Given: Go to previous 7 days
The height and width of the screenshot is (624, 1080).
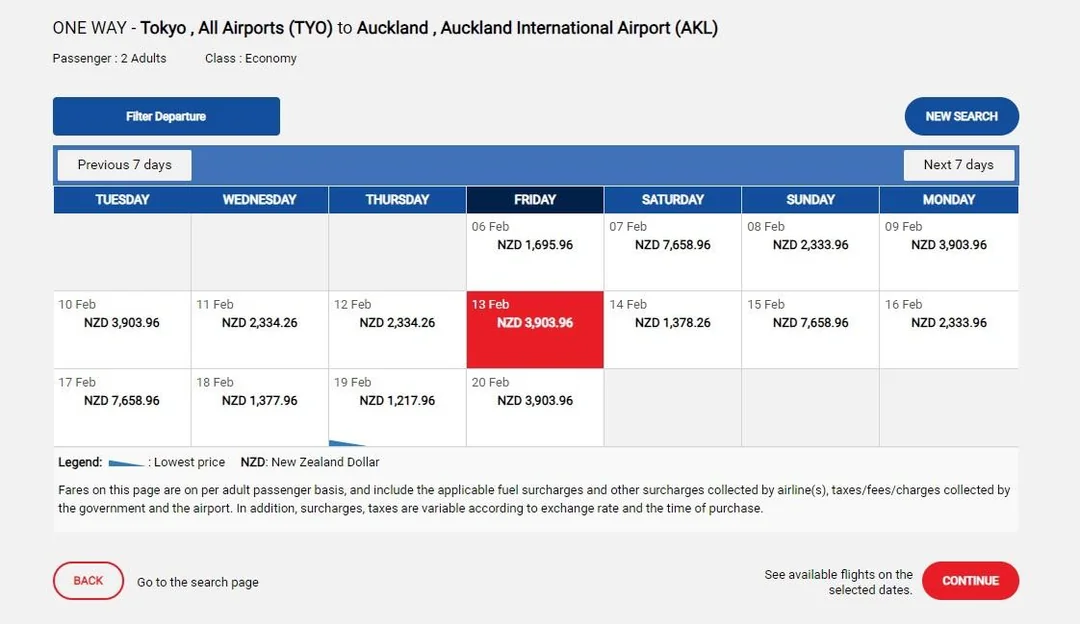Looking at the screenshot, I should [124, 165].
